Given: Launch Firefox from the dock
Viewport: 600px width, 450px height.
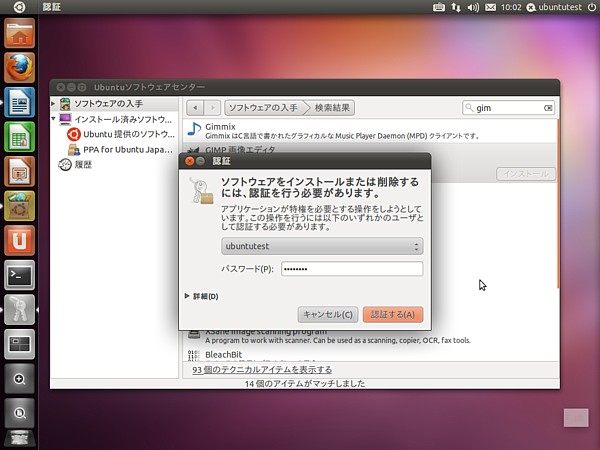Looking at the screenshot, I should 20,68.
